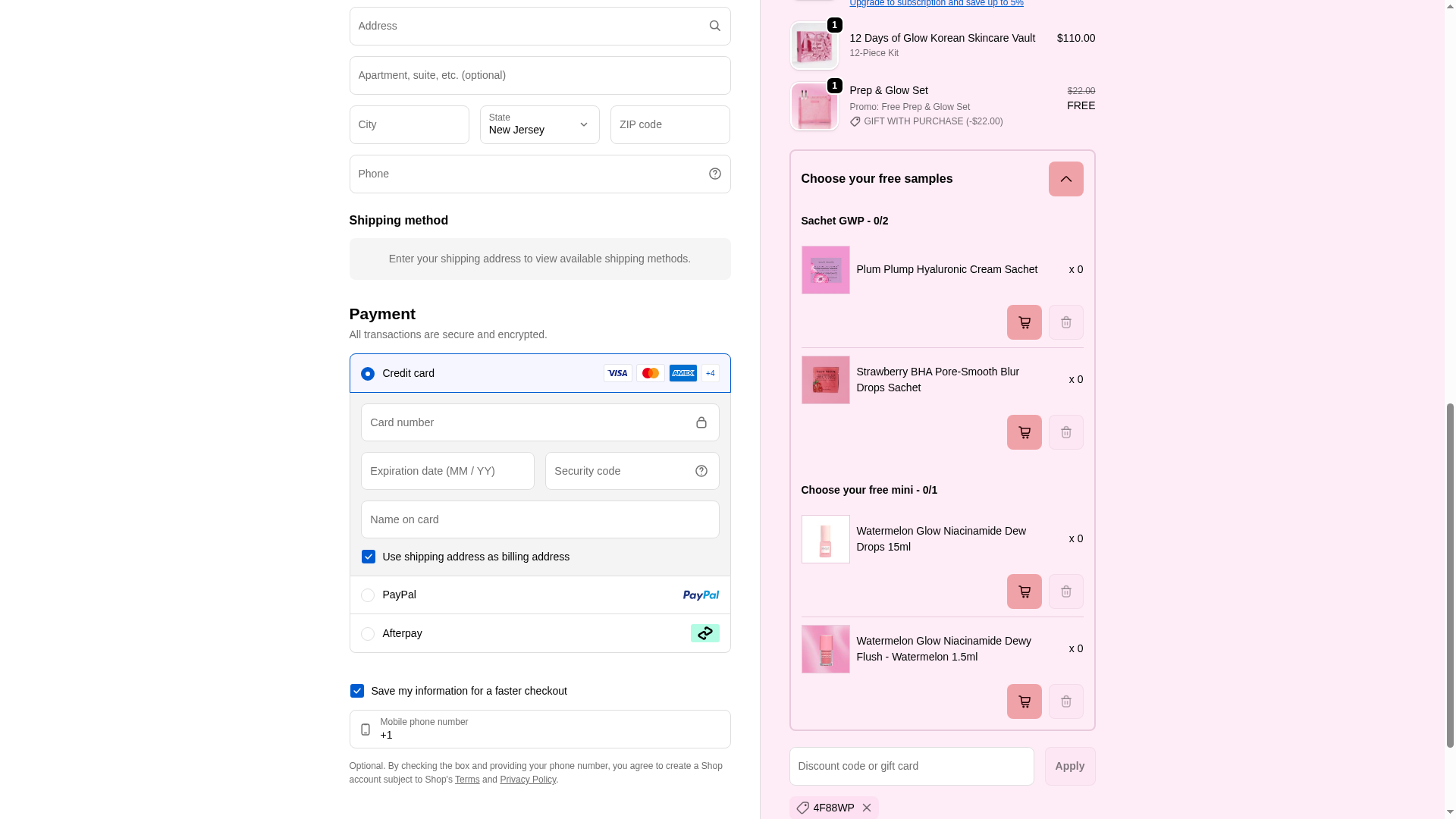This screenshot has height=819, width=1456.
Task: Remove the 4F88WP discount code
Action: click(867, 808)
